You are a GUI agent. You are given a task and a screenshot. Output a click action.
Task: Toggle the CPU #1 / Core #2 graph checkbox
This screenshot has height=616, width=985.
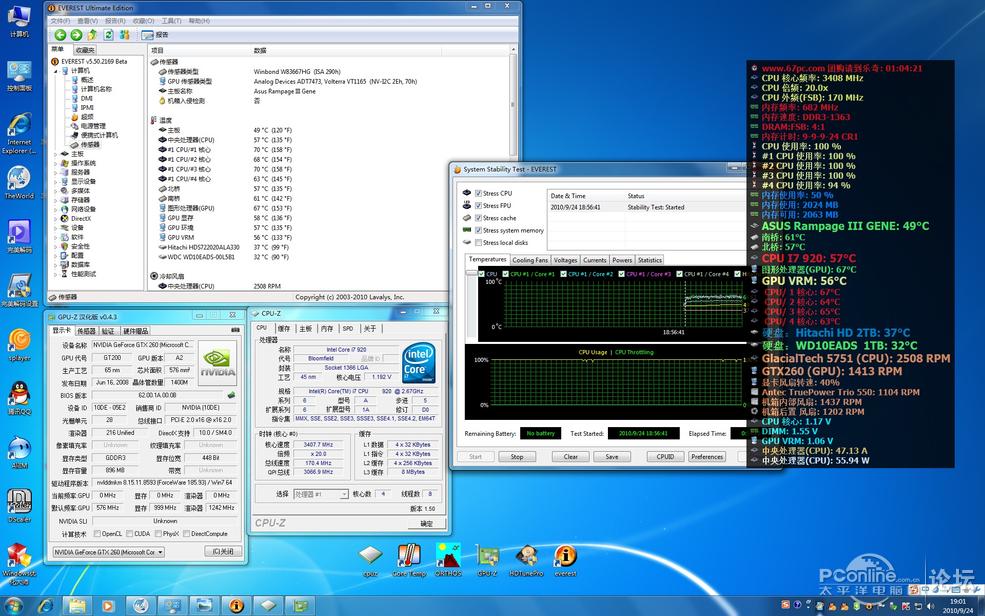point(563,274)
